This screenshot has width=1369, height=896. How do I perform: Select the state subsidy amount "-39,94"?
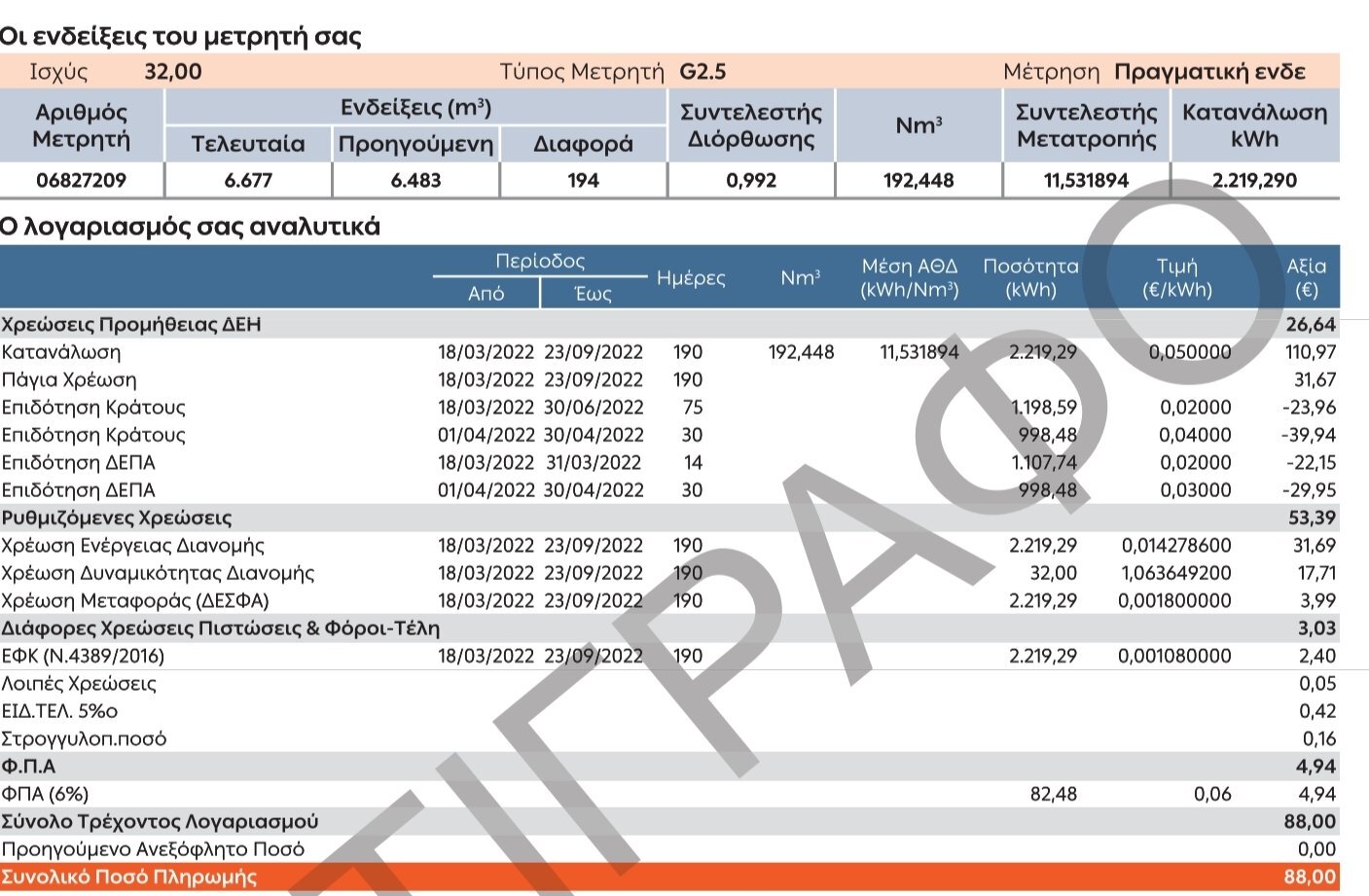point(1309,435)
